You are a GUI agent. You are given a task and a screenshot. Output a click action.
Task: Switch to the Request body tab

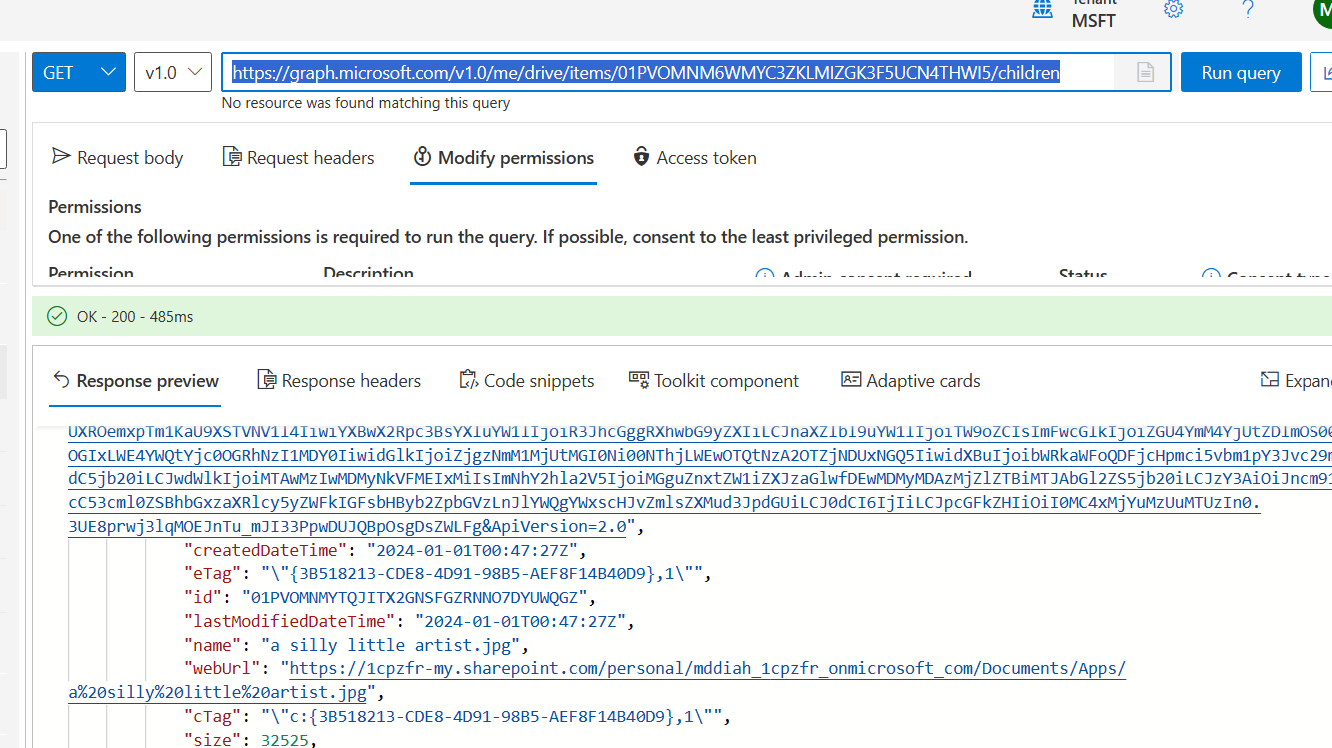click(117, 157)
